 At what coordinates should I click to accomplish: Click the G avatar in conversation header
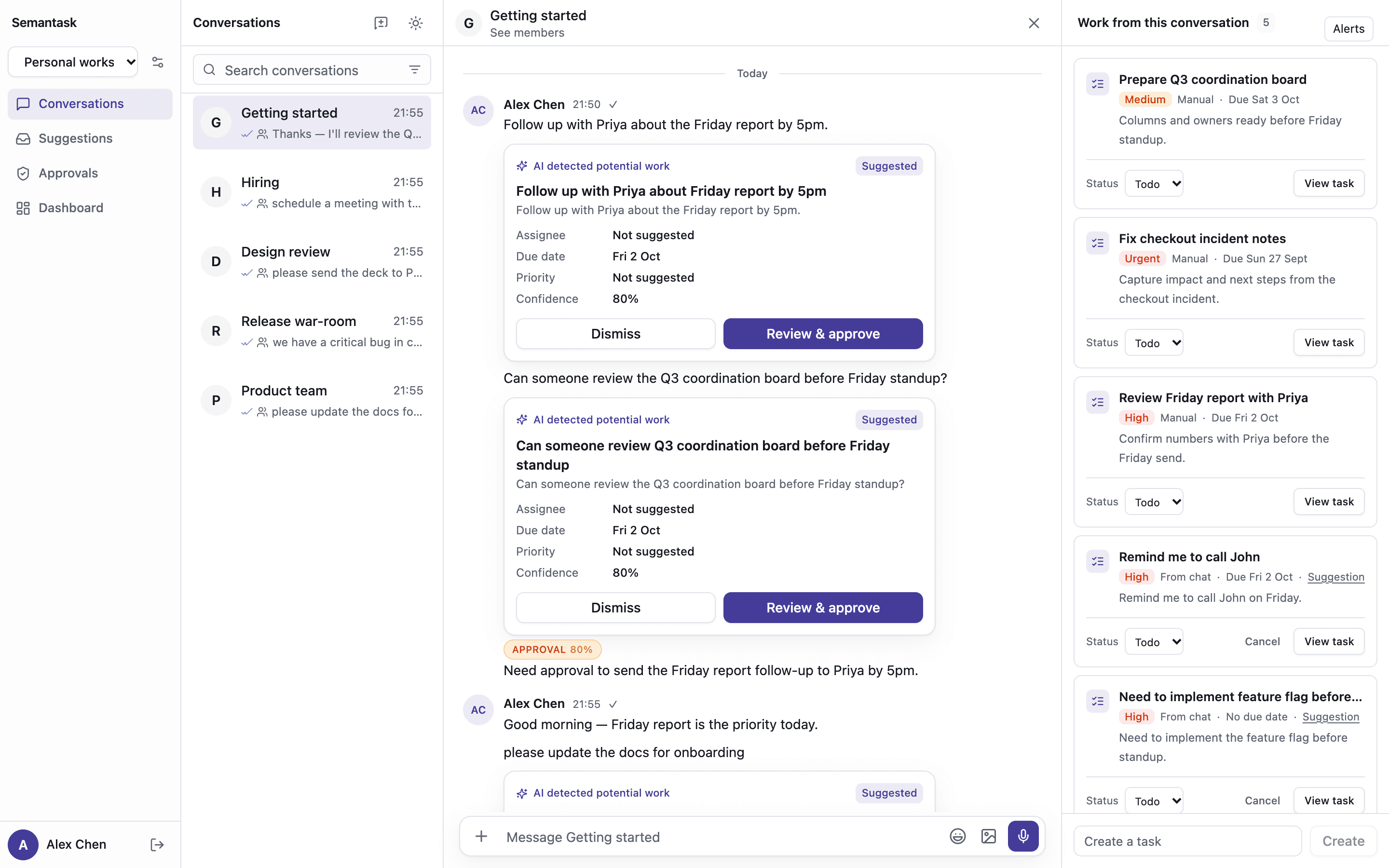(x=469, y=23)
